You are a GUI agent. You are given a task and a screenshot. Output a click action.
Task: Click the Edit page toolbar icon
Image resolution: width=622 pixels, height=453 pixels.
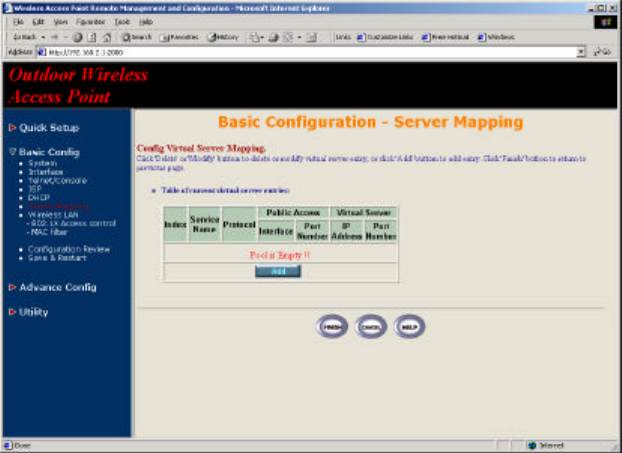(x=288, y=38)
